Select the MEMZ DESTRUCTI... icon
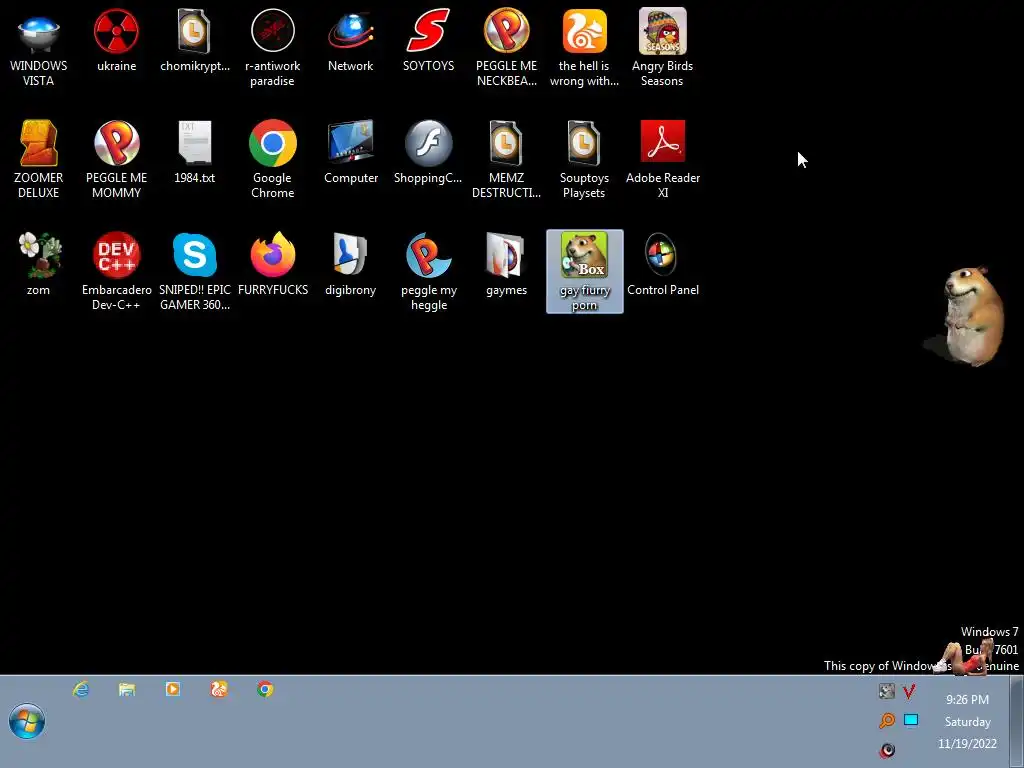 click(x=506, y=159)
